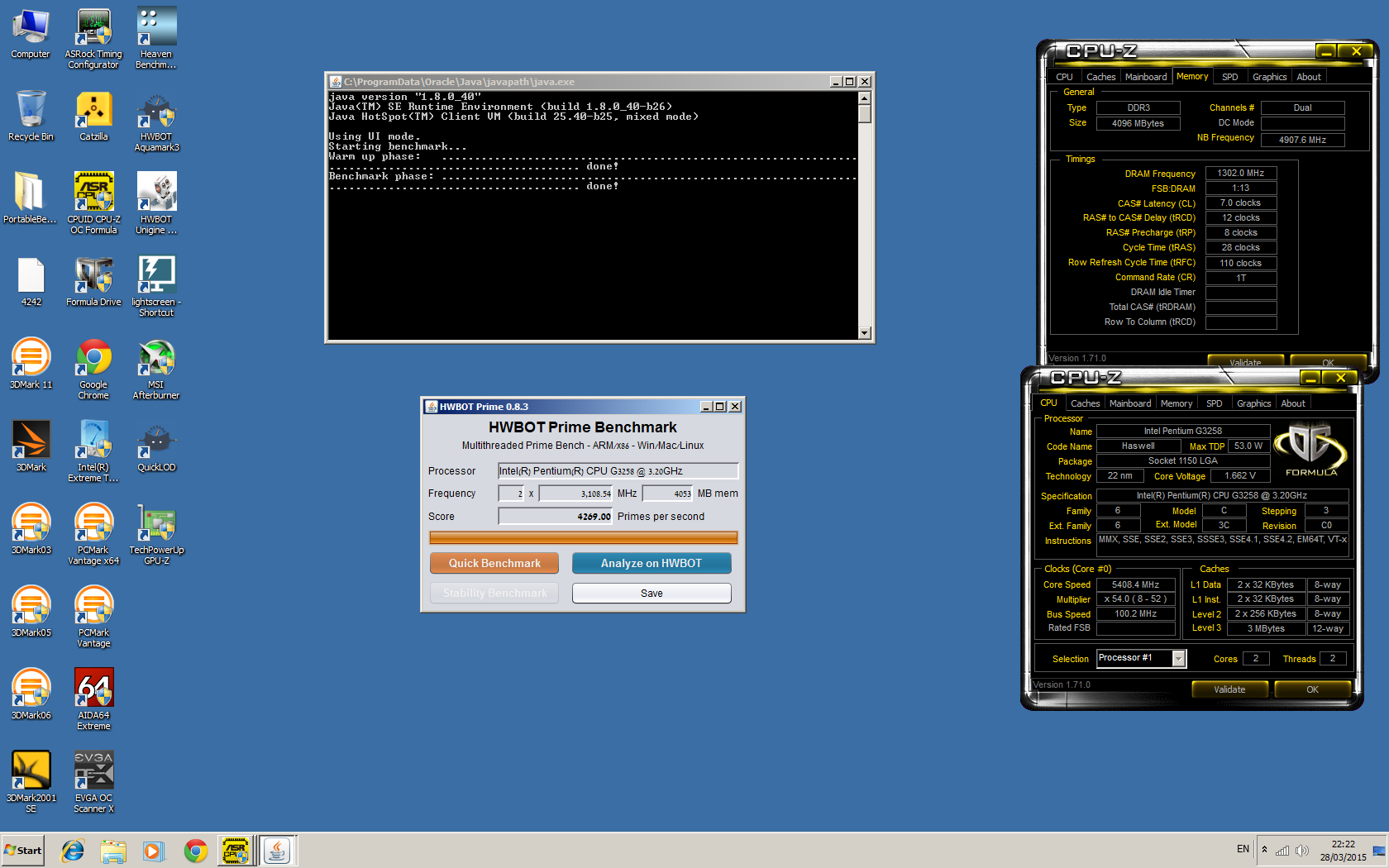Open the Recycle Bin
The width and height of the screenshot is (1389, 868).
(x=31, y=116)
